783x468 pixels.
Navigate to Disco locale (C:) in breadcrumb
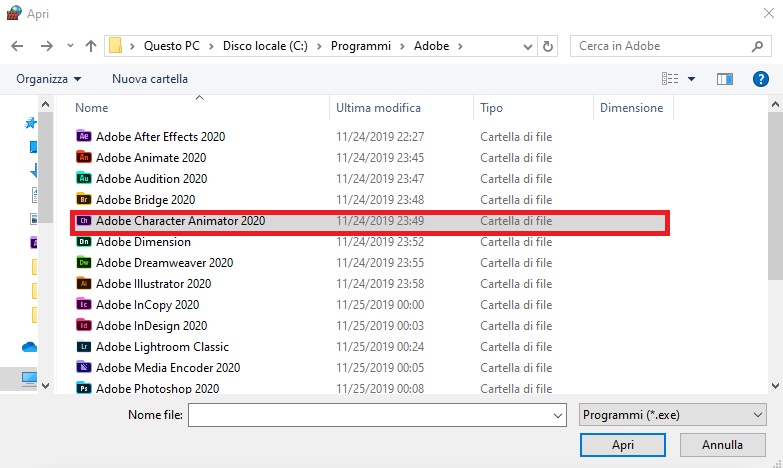pyautogui.click(x=265, y=46)
